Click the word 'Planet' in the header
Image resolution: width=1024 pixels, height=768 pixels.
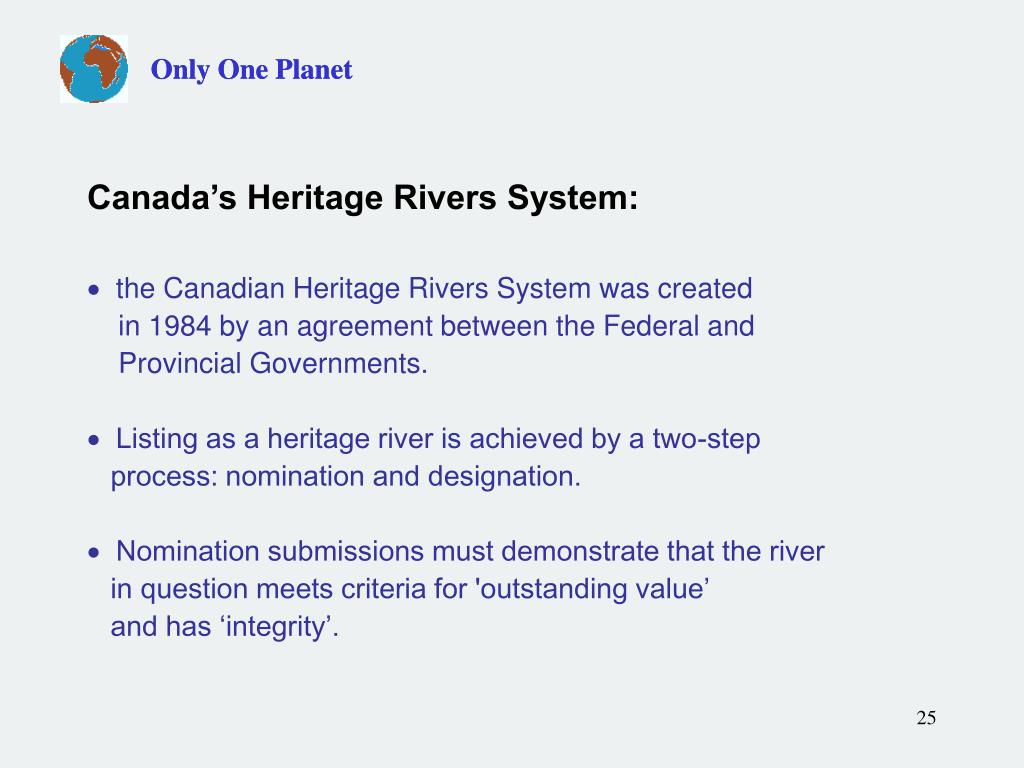coord(314,70)
